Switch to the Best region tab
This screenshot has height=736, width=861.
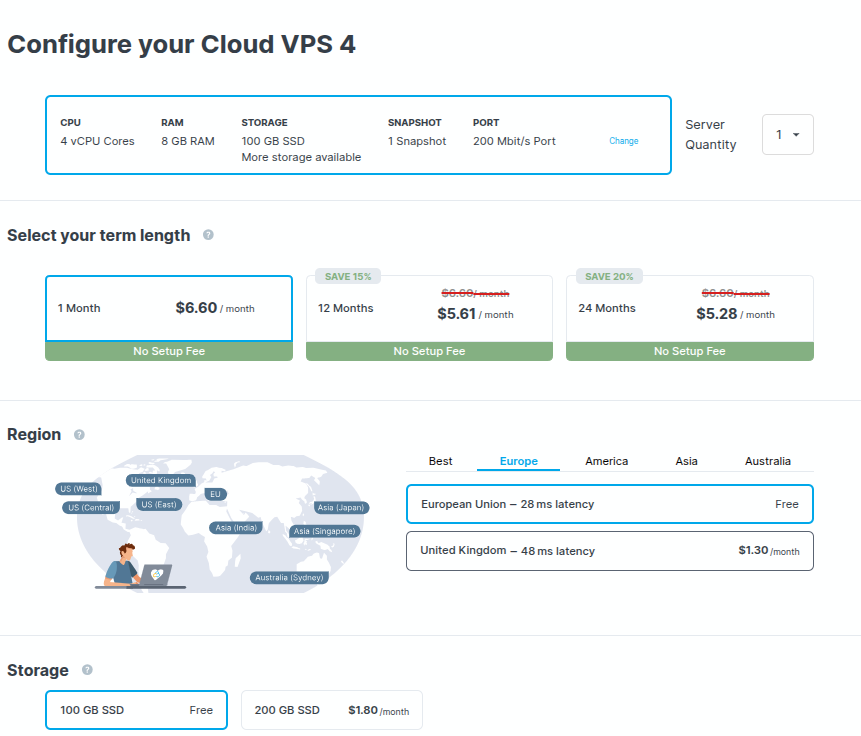(x=440, y=461)
